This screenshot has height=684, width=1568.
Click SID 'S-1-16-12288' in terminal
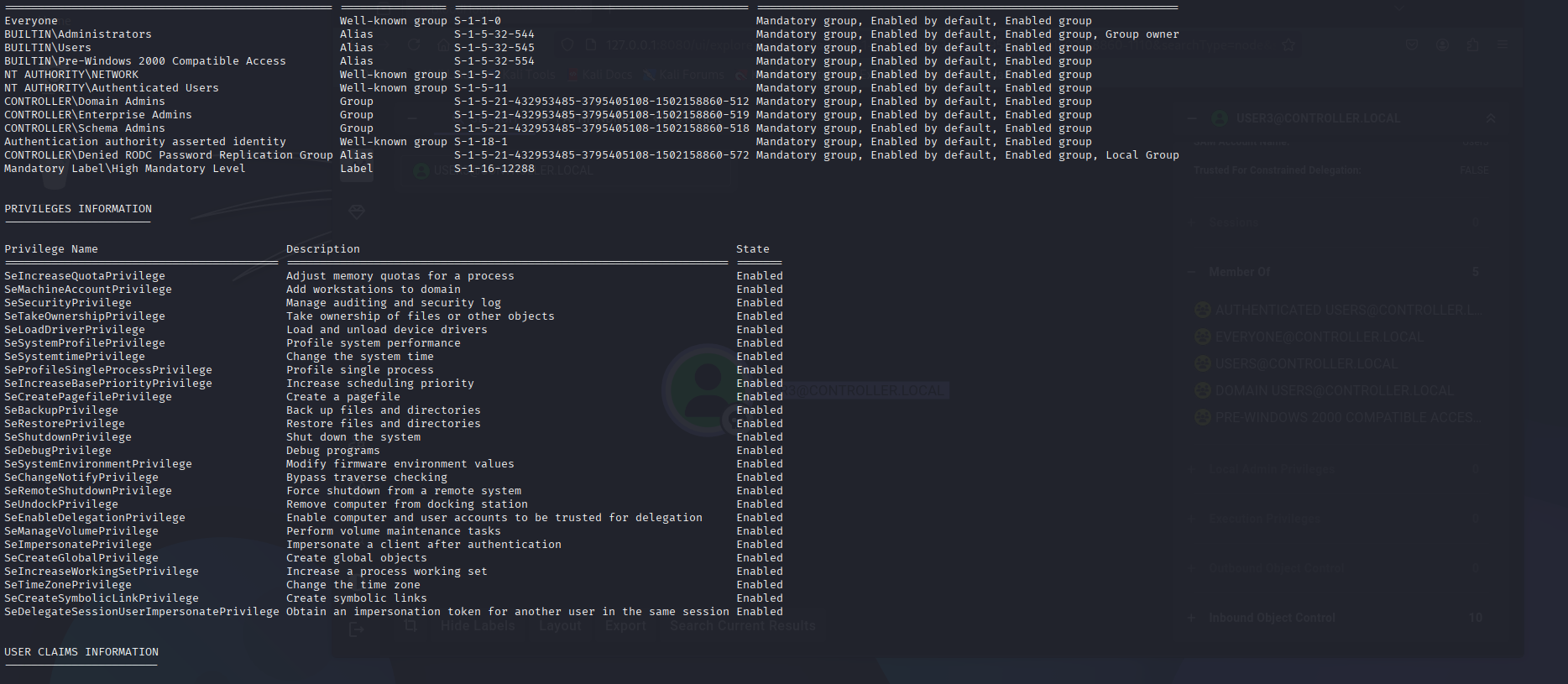494,169
